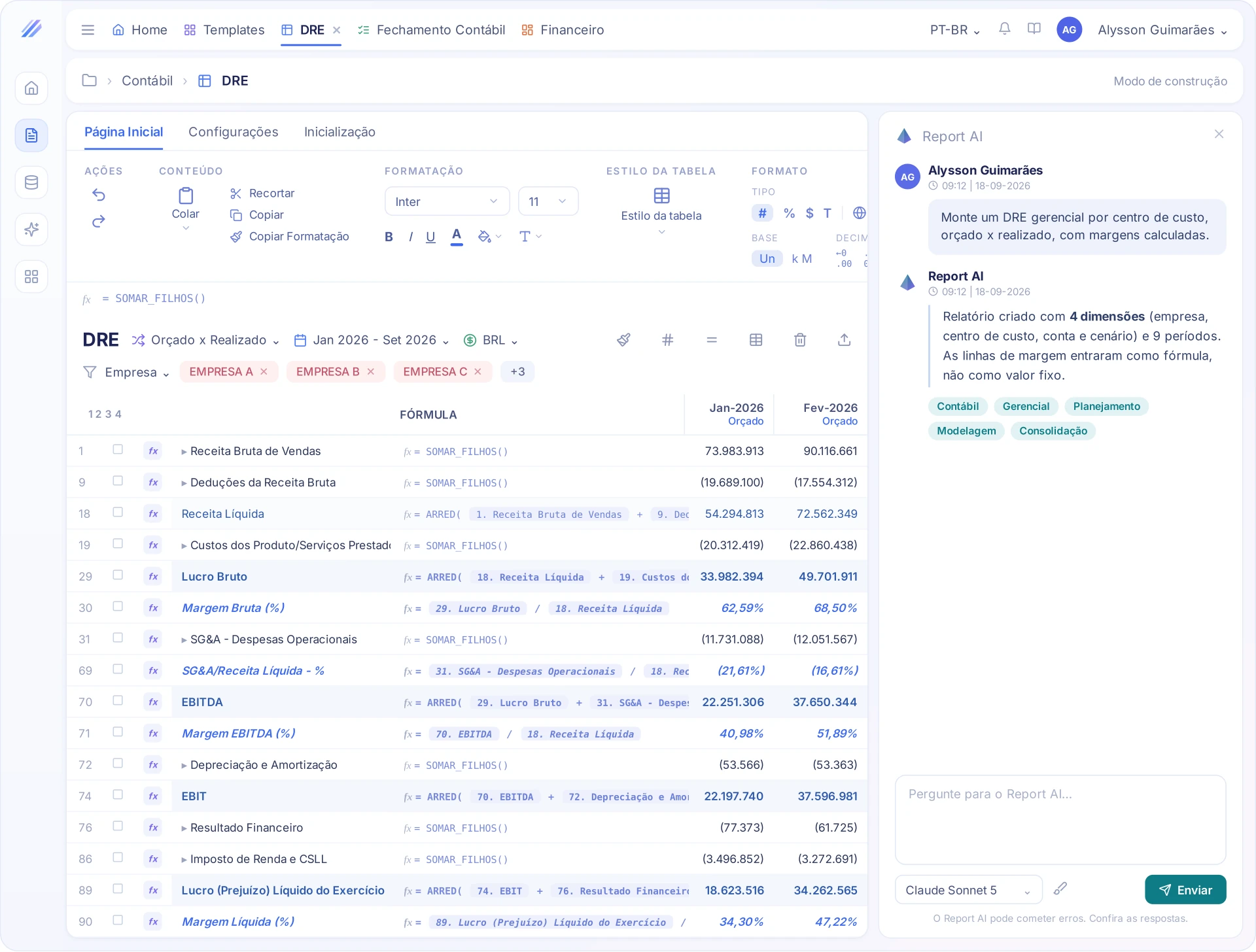
Task: Expand the Receita Bruta de Vendas row
Action: point(184,452)
